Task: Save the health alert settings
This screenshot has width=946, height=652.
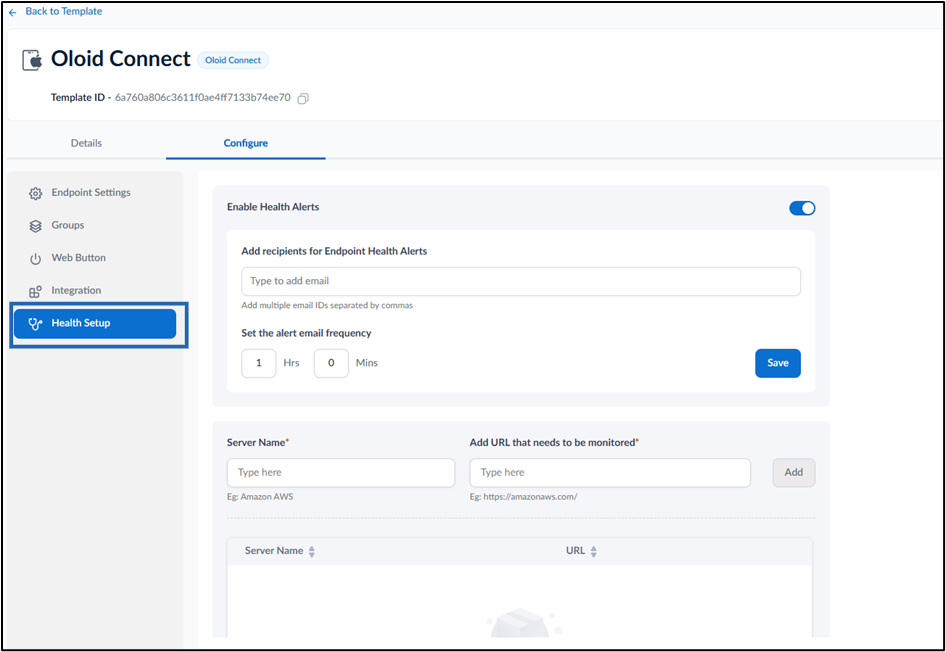Action: point(778,363)
